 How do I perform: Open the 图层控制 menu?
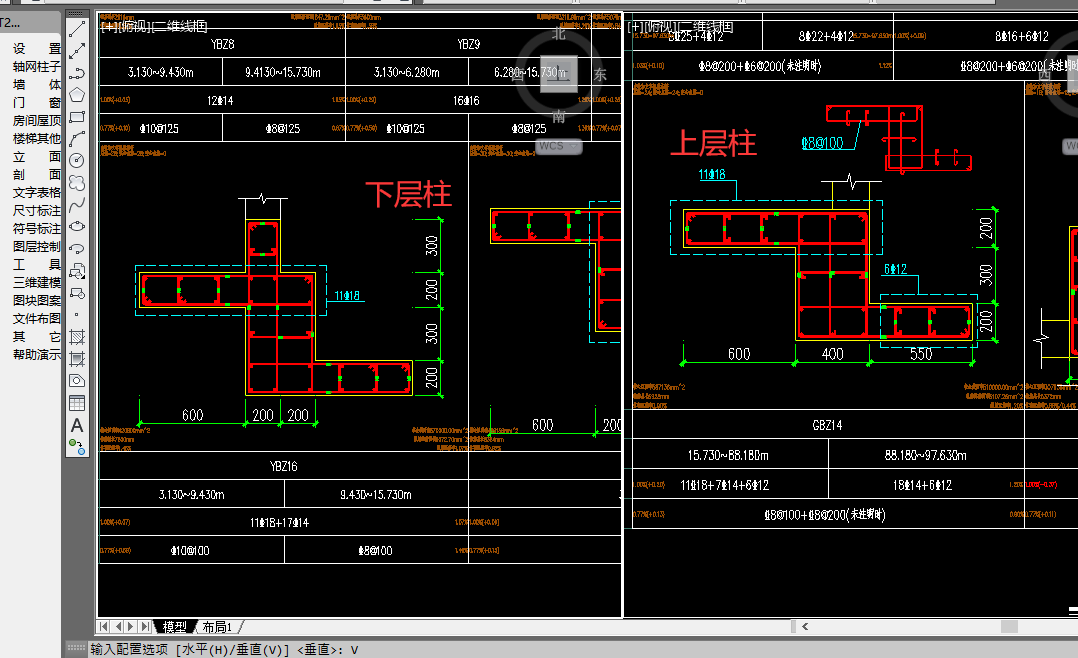tap(36, 246)
